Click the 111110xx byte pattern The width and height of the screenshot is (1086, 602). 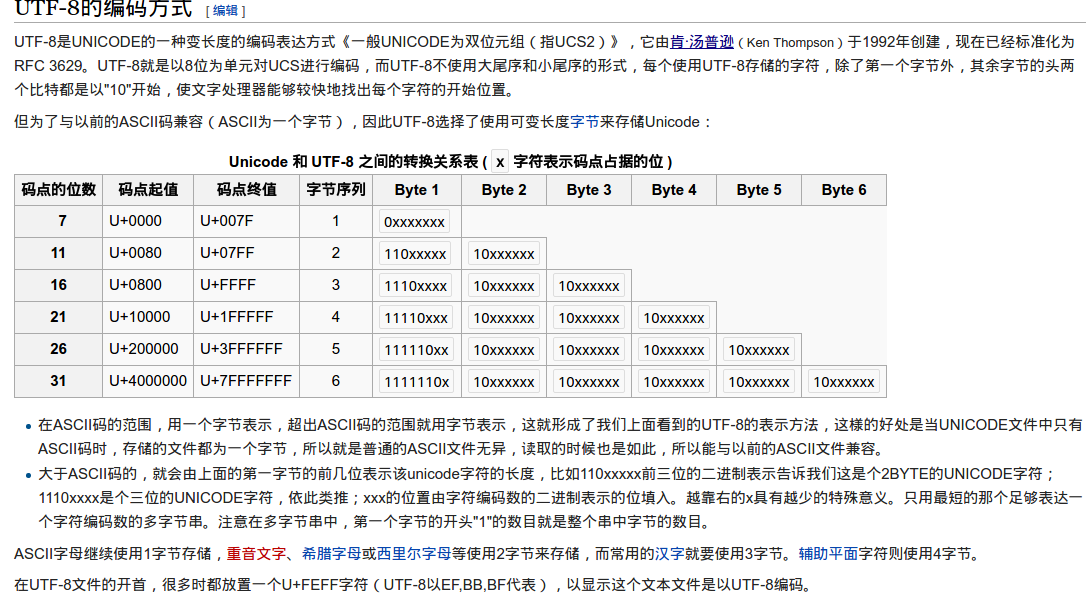pyautogui.click(x=416, y=350)
